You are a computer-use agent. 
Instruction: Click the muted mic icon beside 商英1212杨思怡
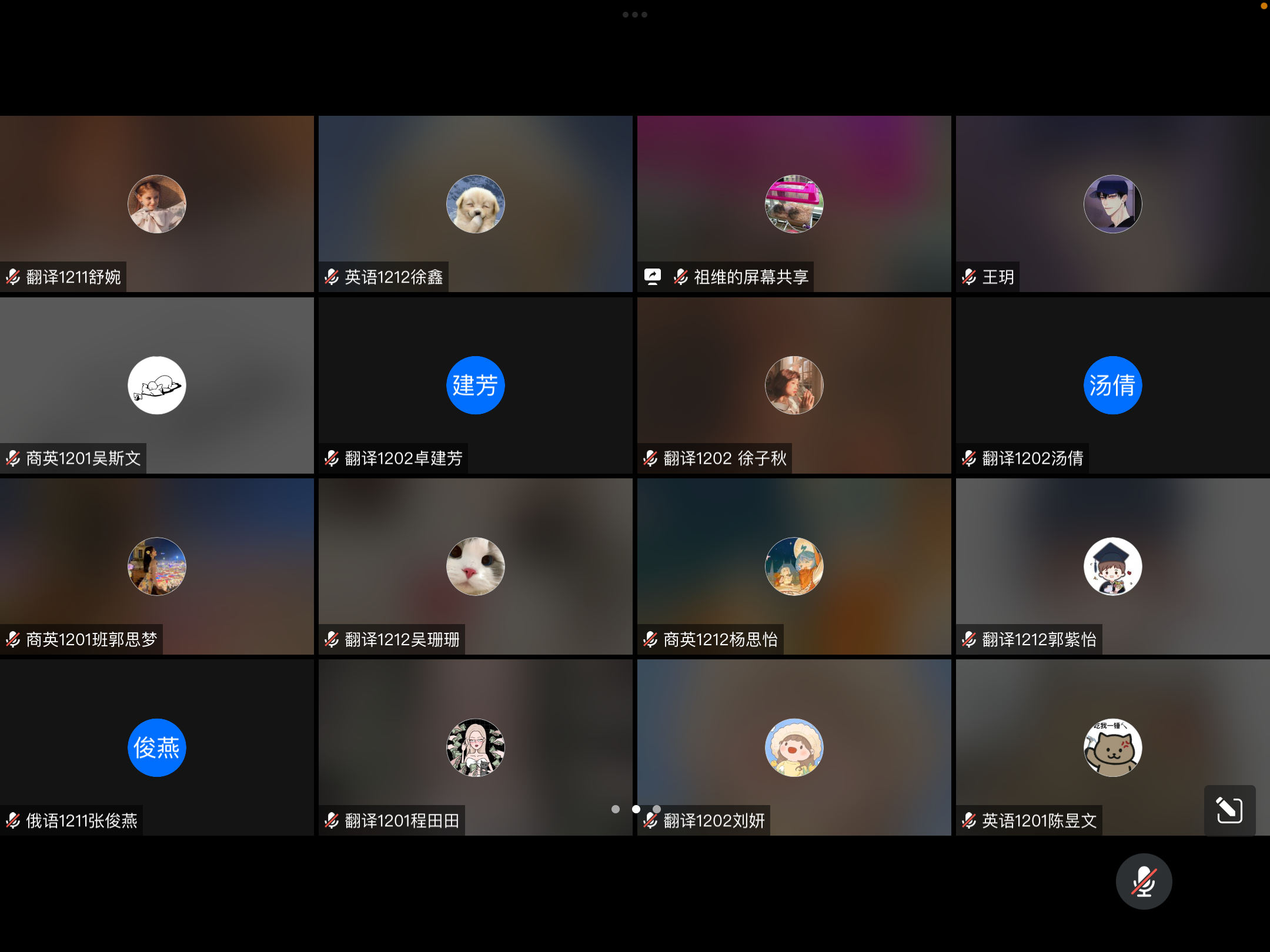tap(650, 639)
